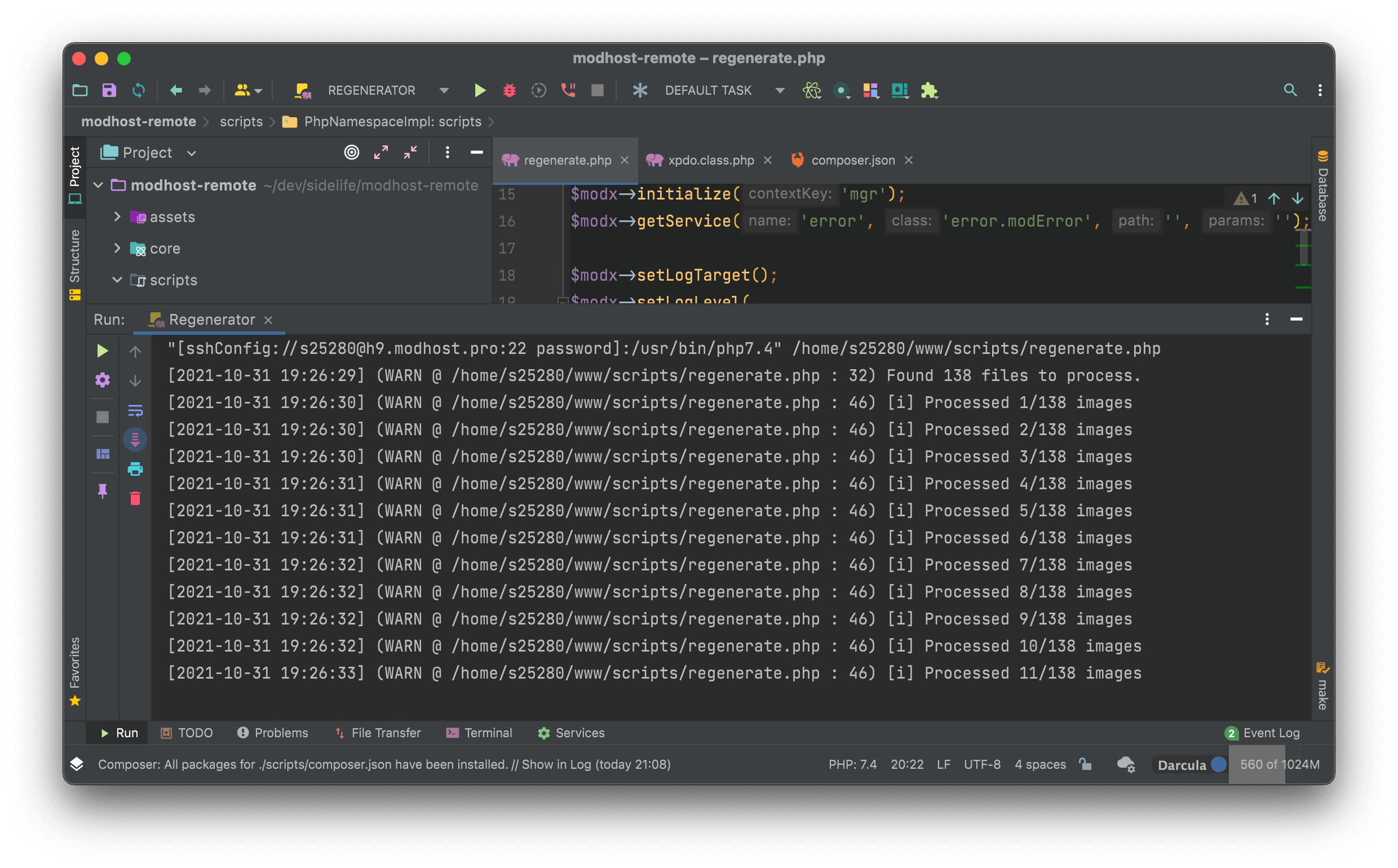Open Problems tool window
1398x868 pixels.
pos(273,733)
